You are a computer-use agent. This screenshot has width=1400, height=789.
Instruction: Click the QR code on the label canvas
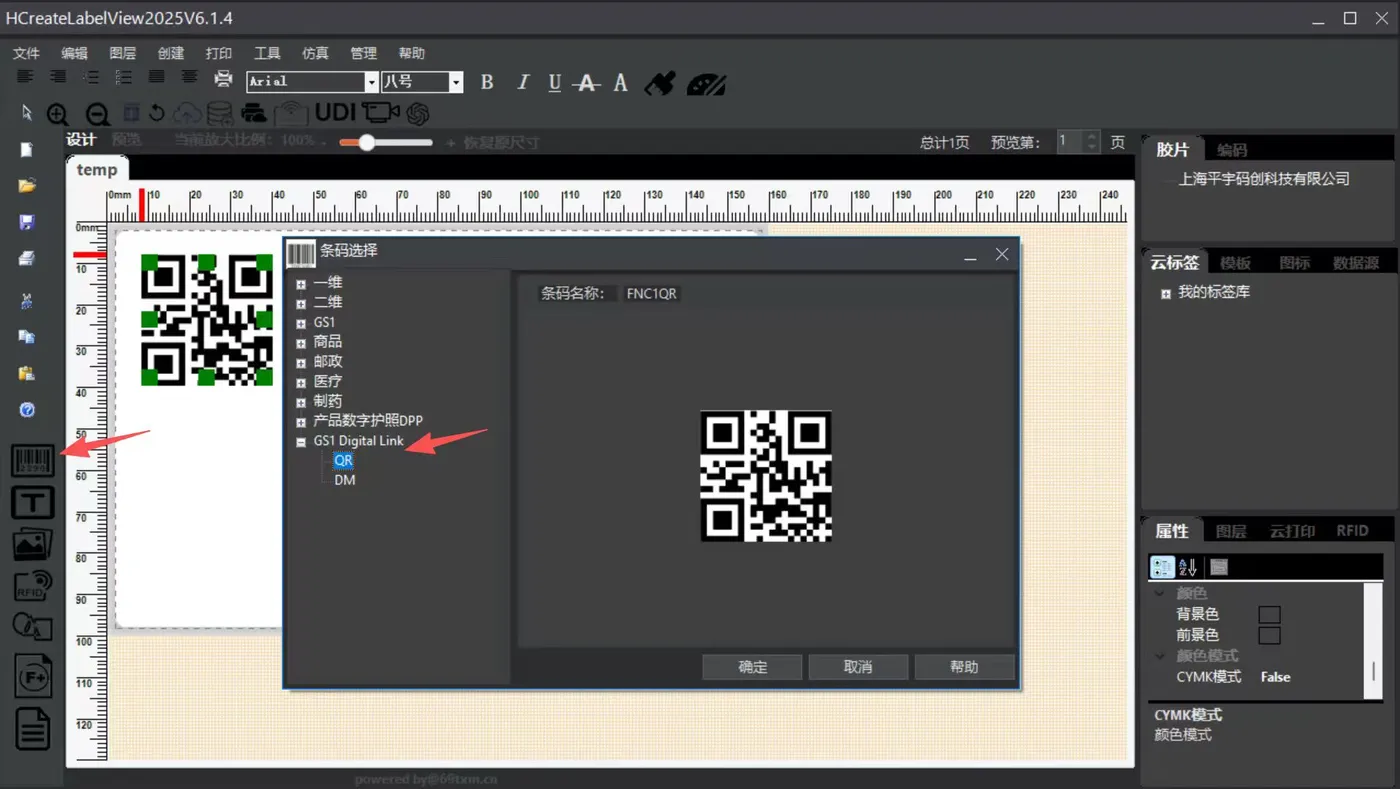[207, 320]
